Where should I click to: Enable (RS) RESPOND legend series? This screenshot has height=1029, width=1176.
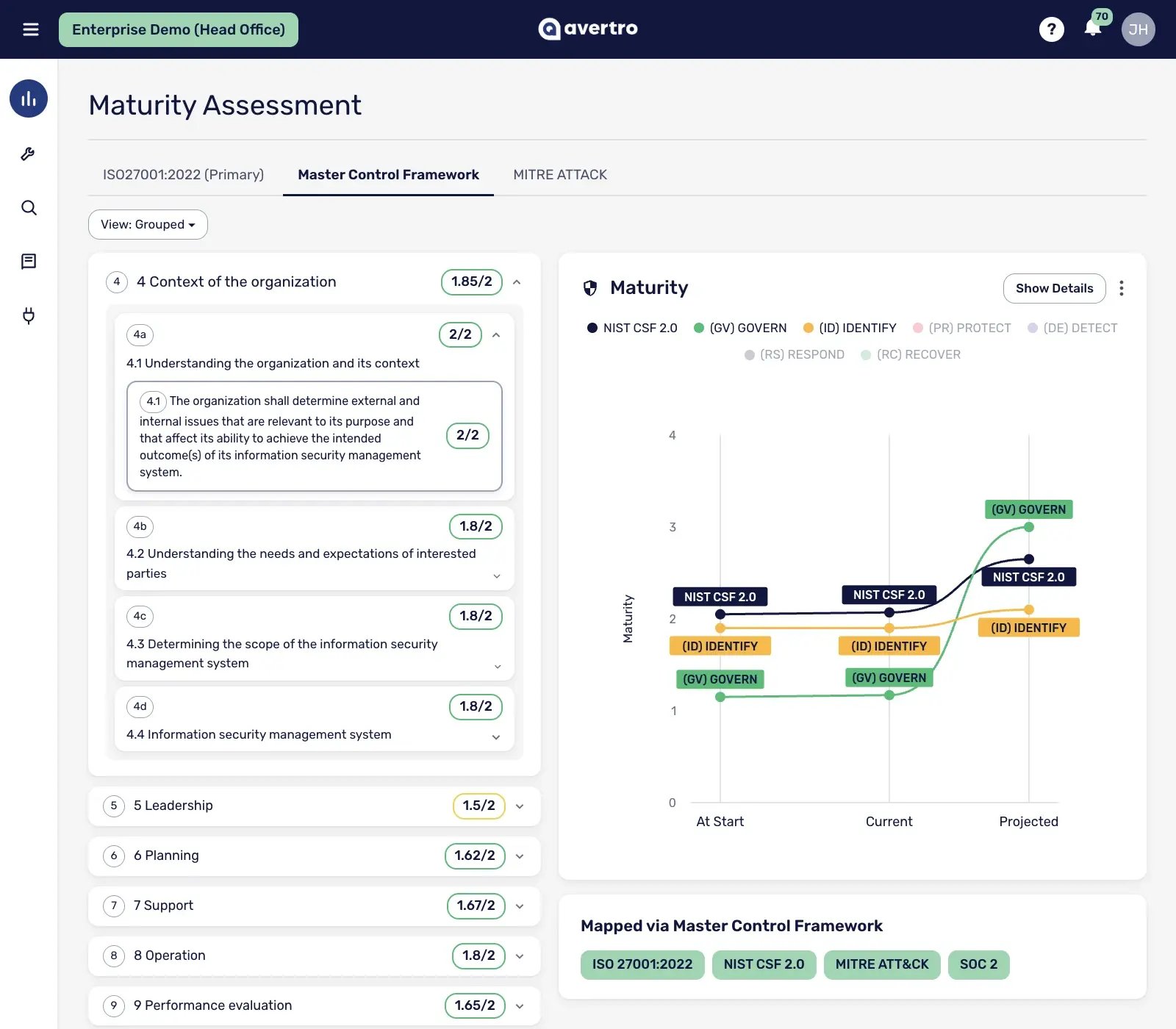(x=794, y=354)
